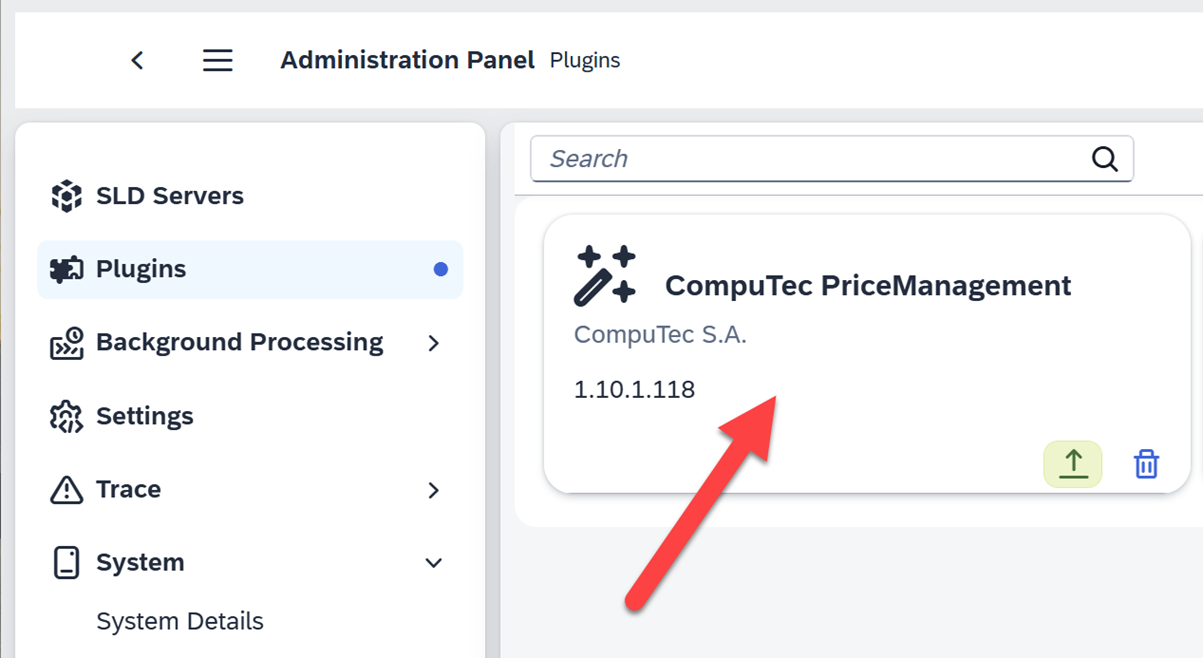
Task: Select System Details from the sidebar
Action: tap(180, 620)
